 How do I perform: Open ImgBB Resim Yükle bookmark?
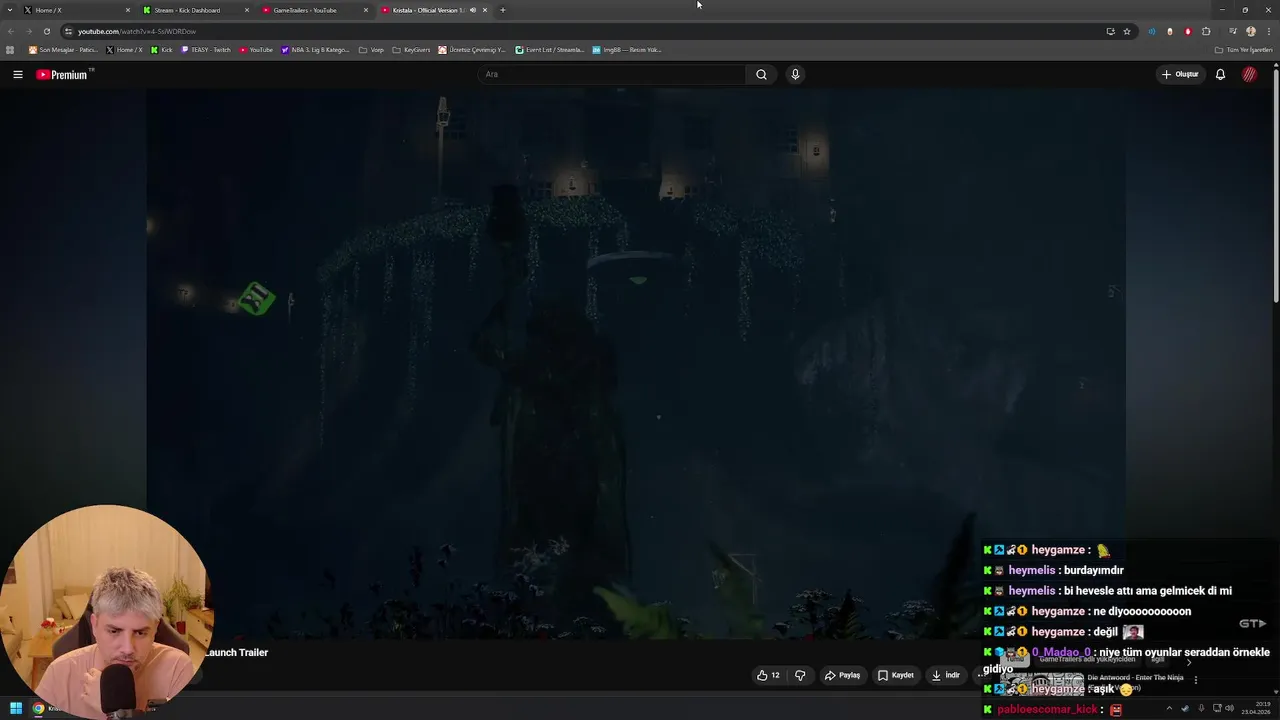[x=627, y=49]
